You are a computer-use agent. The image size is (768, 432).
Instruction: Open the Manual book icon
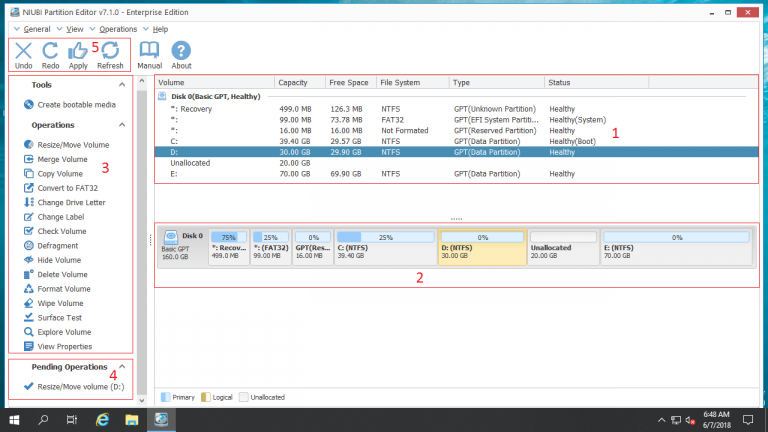click(x=149, y=50)
